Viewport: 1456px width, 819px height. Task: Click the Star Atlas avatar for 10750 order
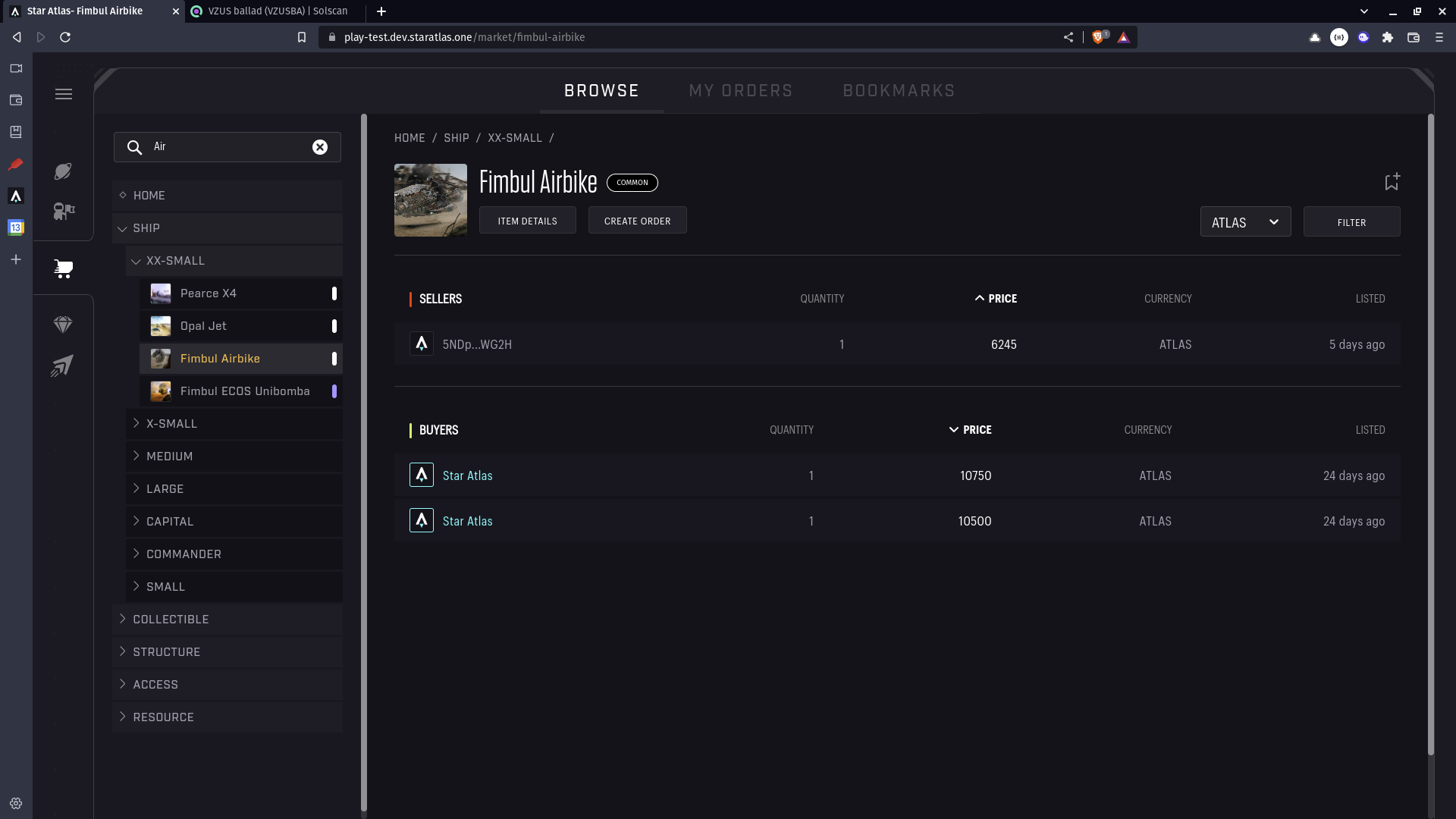click(x=422, y=475)
